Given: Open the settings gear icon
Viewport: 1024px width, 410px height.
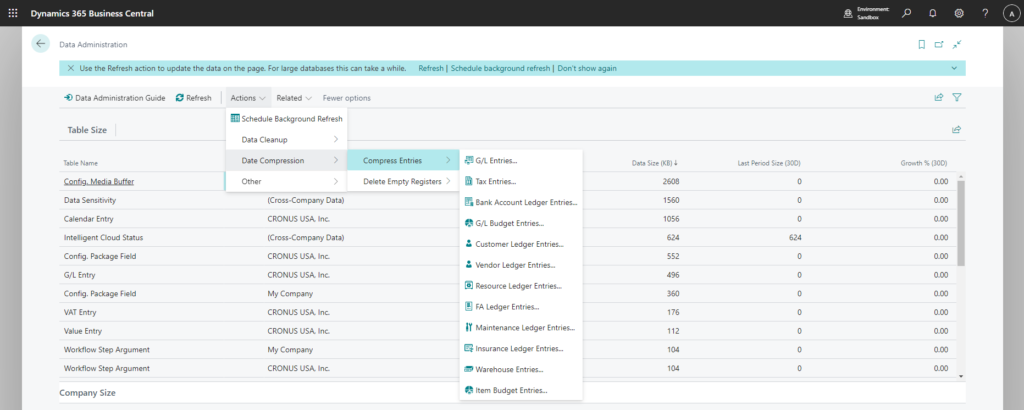Looking at the screenshot, I should tap(959, 13).
